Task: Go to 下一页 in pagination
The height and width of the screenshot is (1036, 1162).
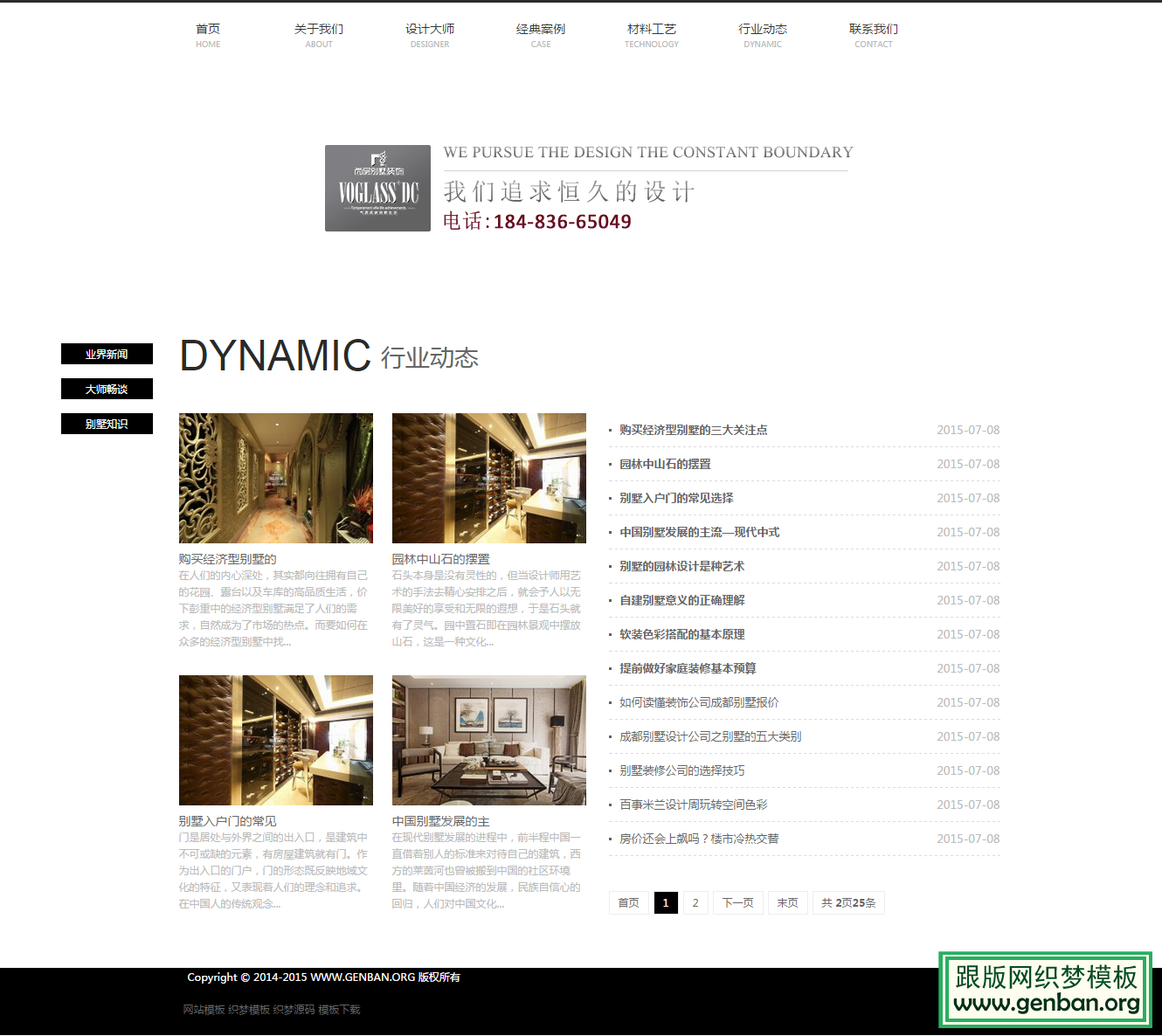Action: [x=737, y=902]
